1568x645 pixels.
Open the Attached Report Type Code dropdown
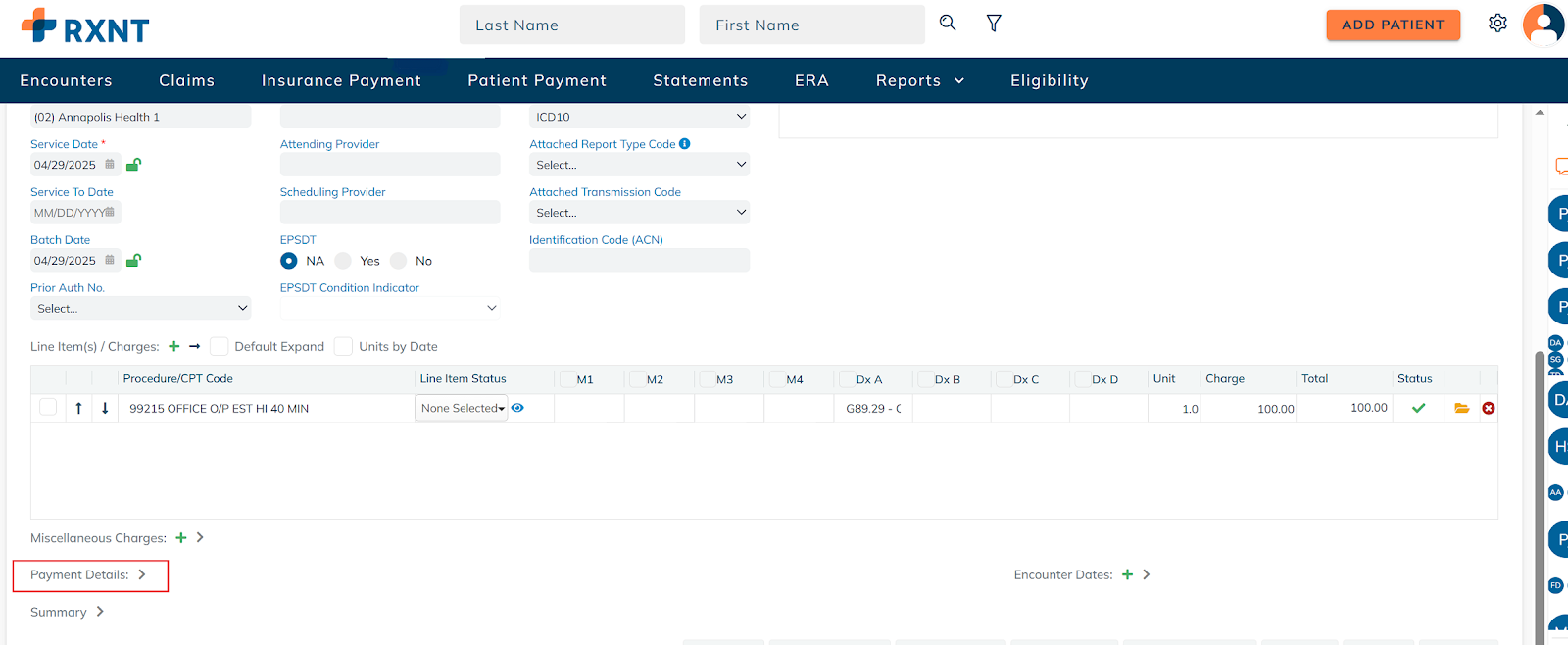click(639, 165)
